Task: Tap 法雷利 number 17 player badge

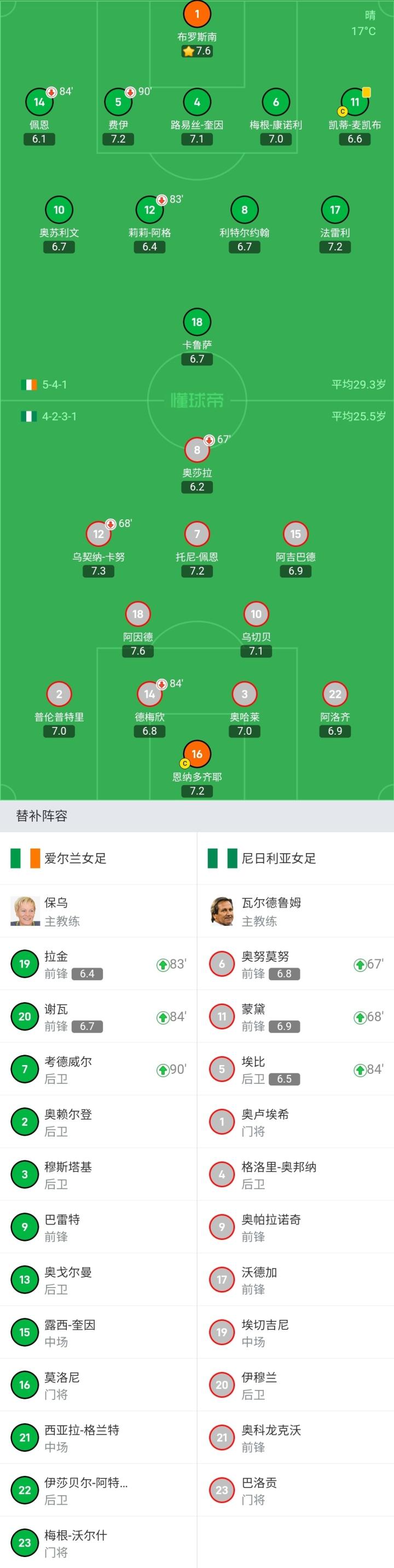Action: coord(335,210)
